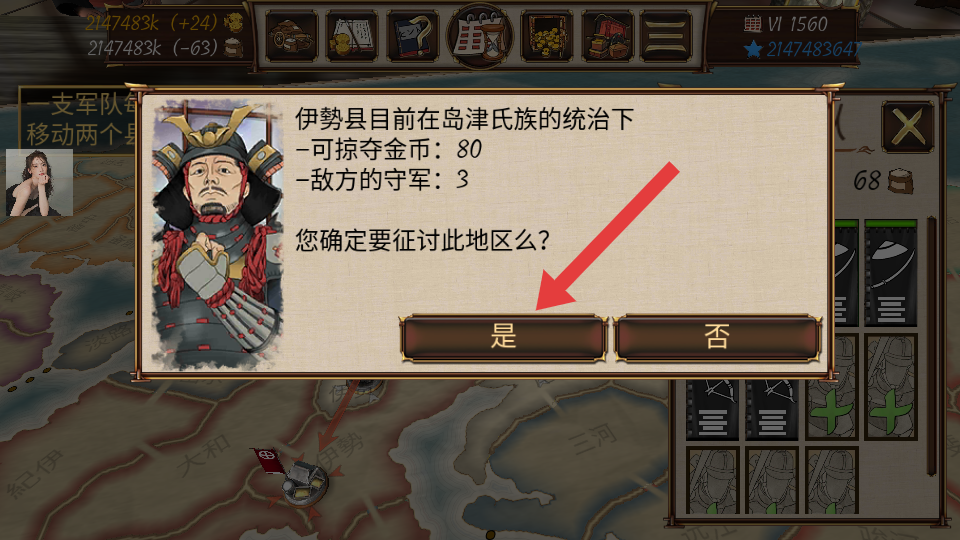Open the trade goods barrels icon
This screenshot has width=960, height=540.
291,37
